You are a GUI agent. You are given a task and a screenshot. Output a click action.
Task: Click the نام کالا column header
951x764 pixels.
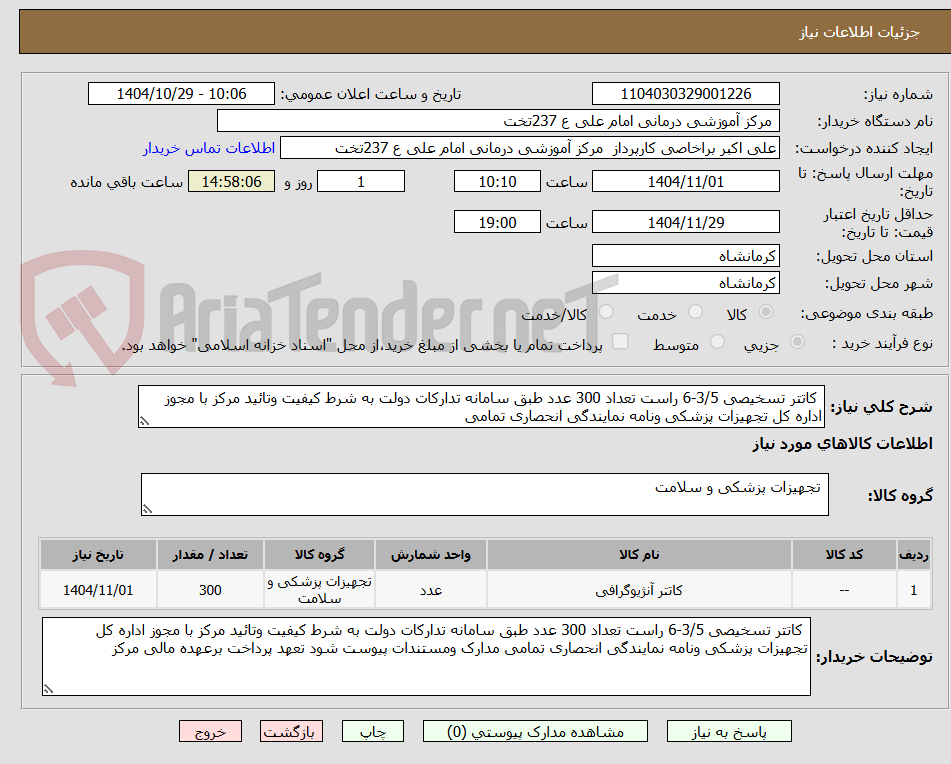(x=639, y=555)
